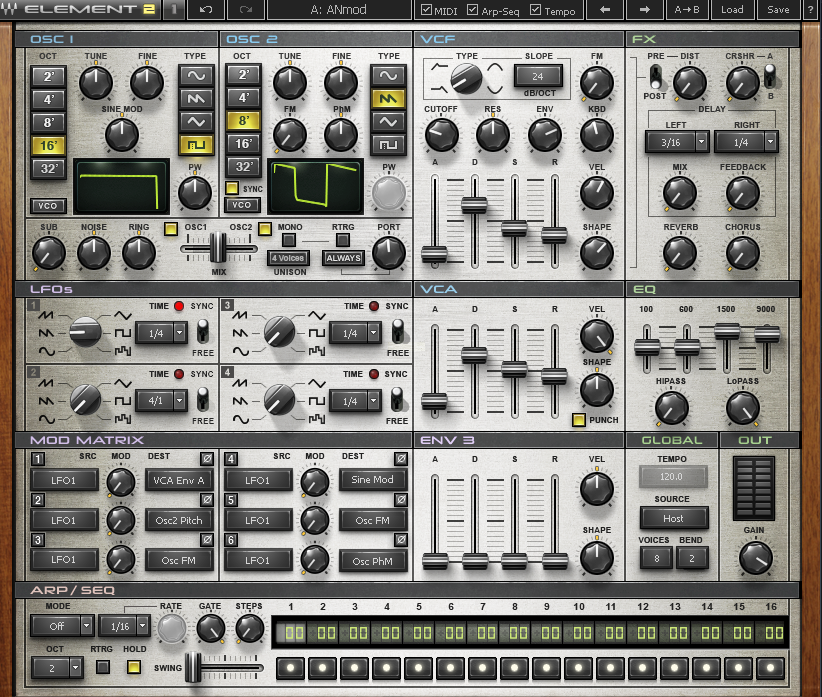Image resolution: width=822 pixels, height=697 pixels.
Task: Select OSC 2 triangle wave type icon
Action: [x=388, y=122]
